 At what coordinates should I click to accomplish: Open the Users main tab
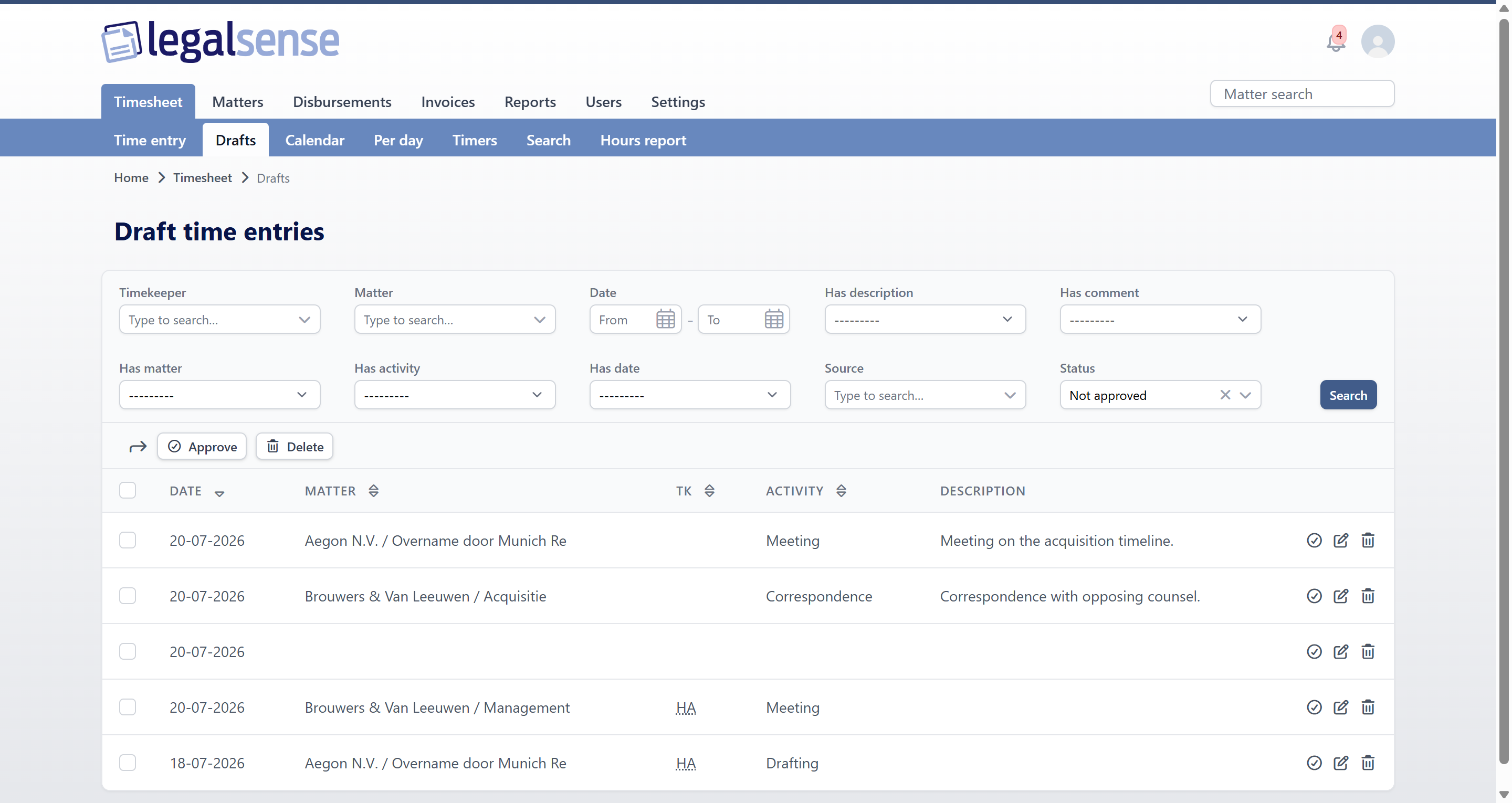603,101
